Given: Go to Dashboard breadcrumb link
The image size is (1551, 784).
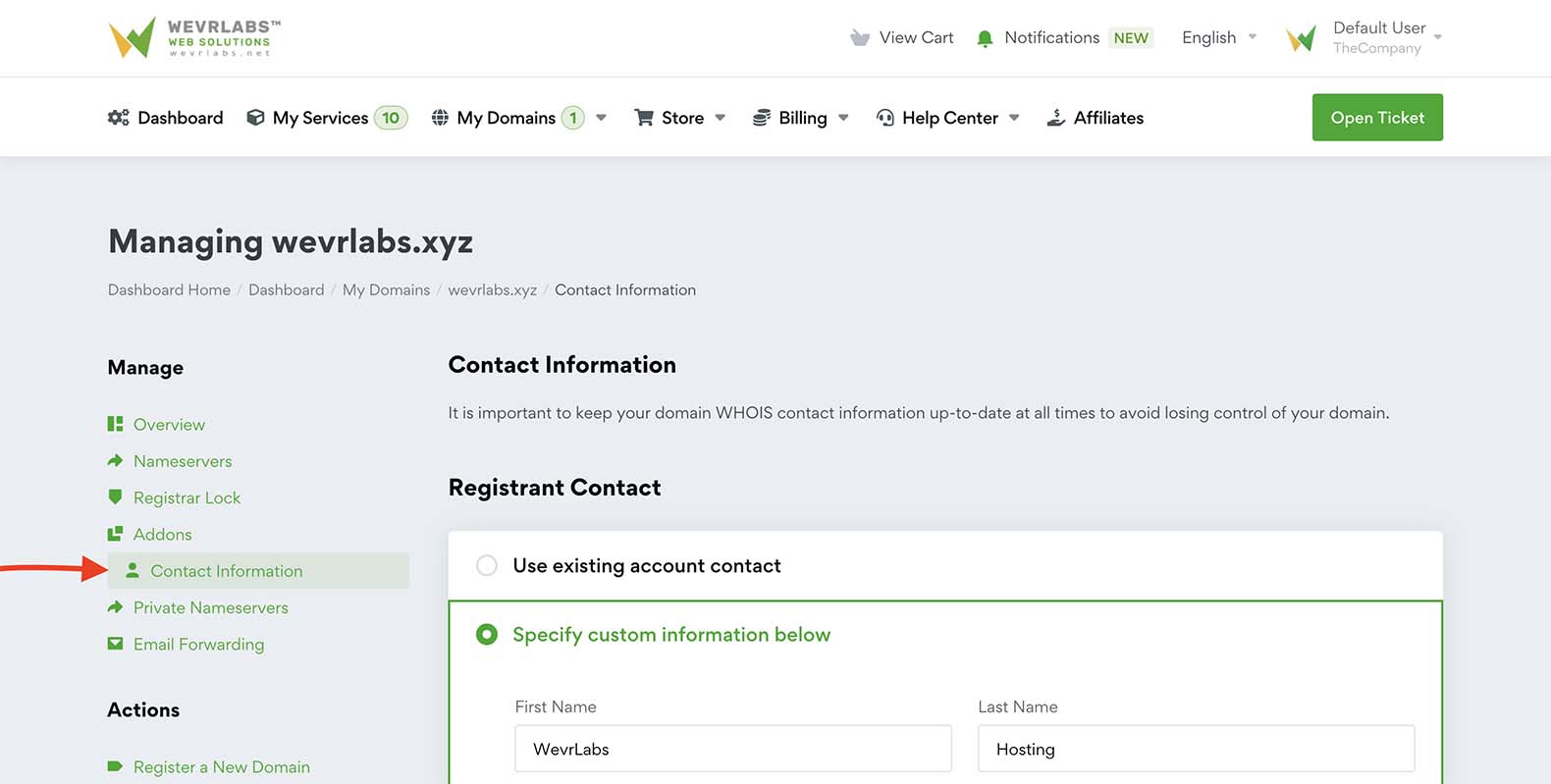Looking at the screenshot, I should 286,289.
